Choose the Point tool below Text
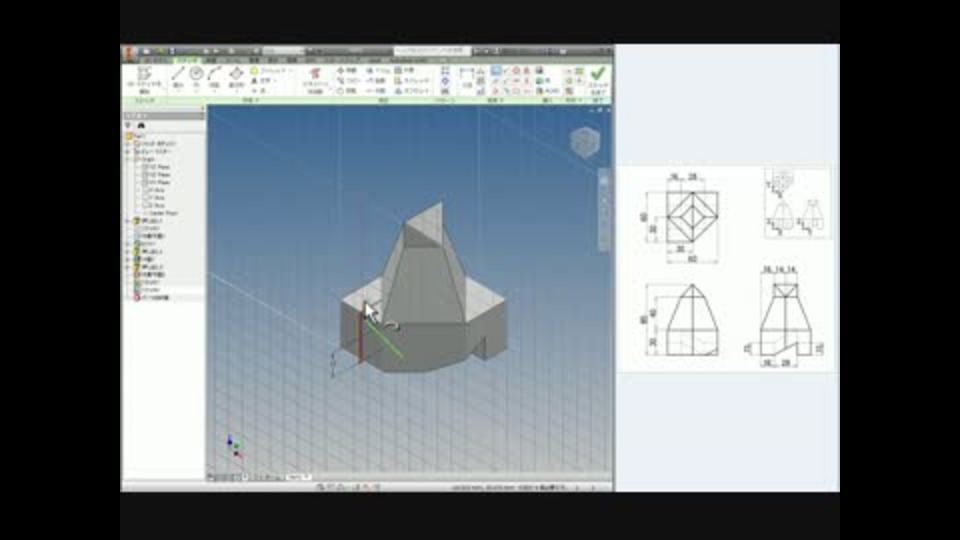This screenshot has width=960, height=540. (259, 91)
